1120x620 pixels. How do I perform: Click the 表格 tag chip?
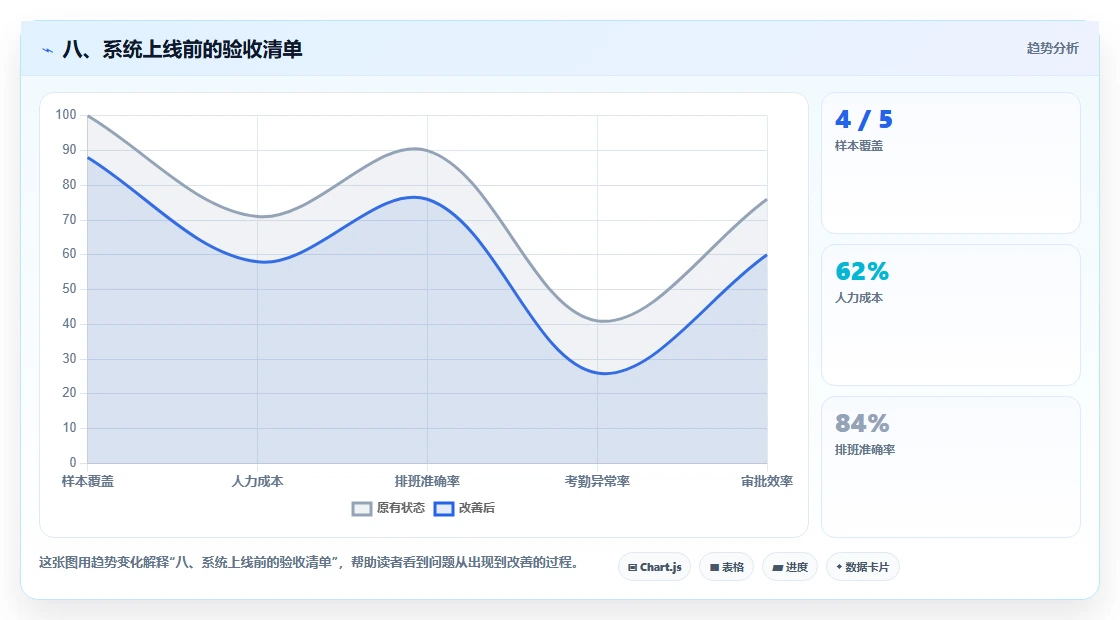click(726, 567)
